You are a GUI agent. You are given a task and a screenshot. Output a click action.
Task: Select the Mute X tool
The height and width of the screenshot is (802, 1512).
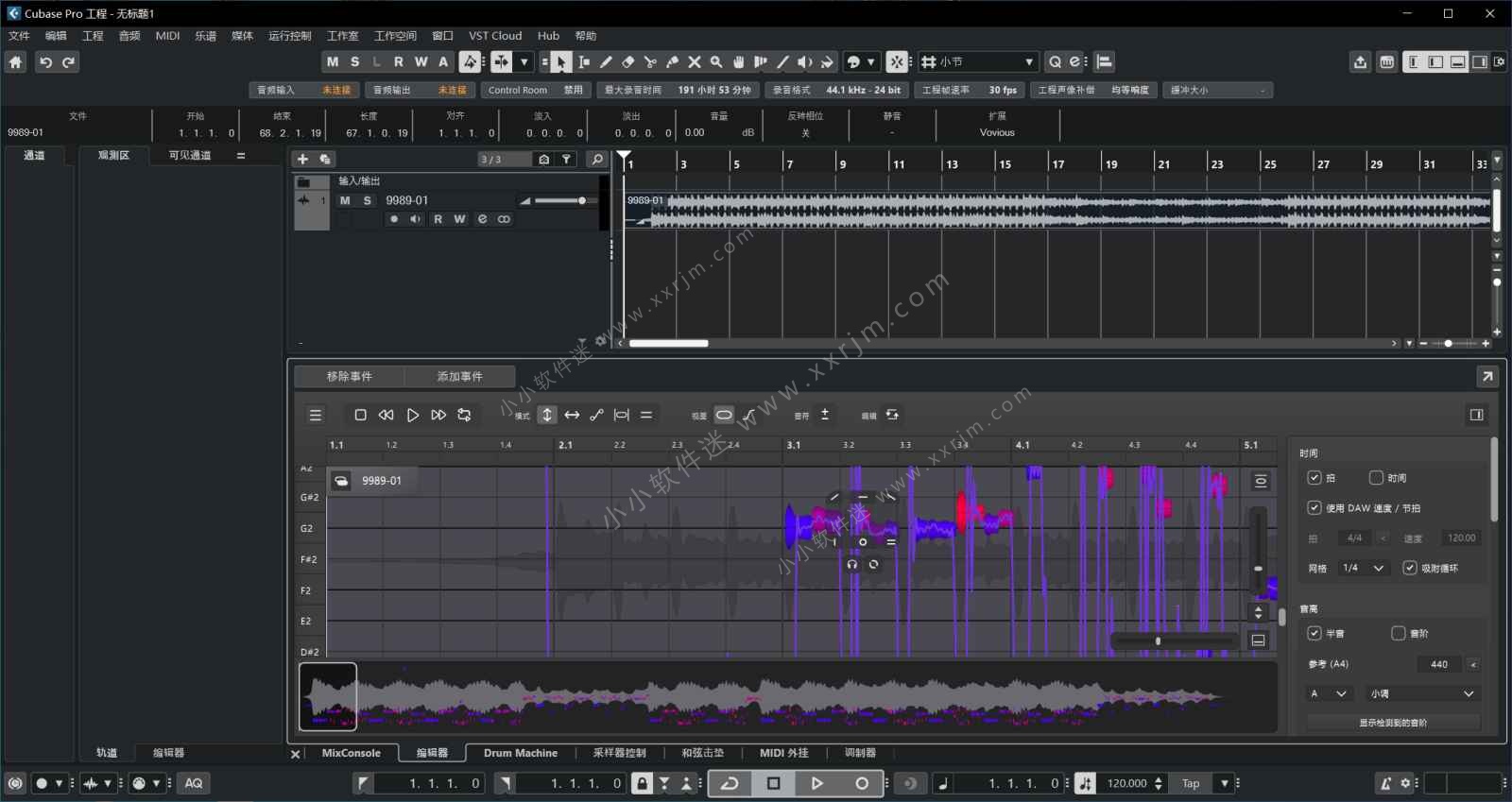695,62
